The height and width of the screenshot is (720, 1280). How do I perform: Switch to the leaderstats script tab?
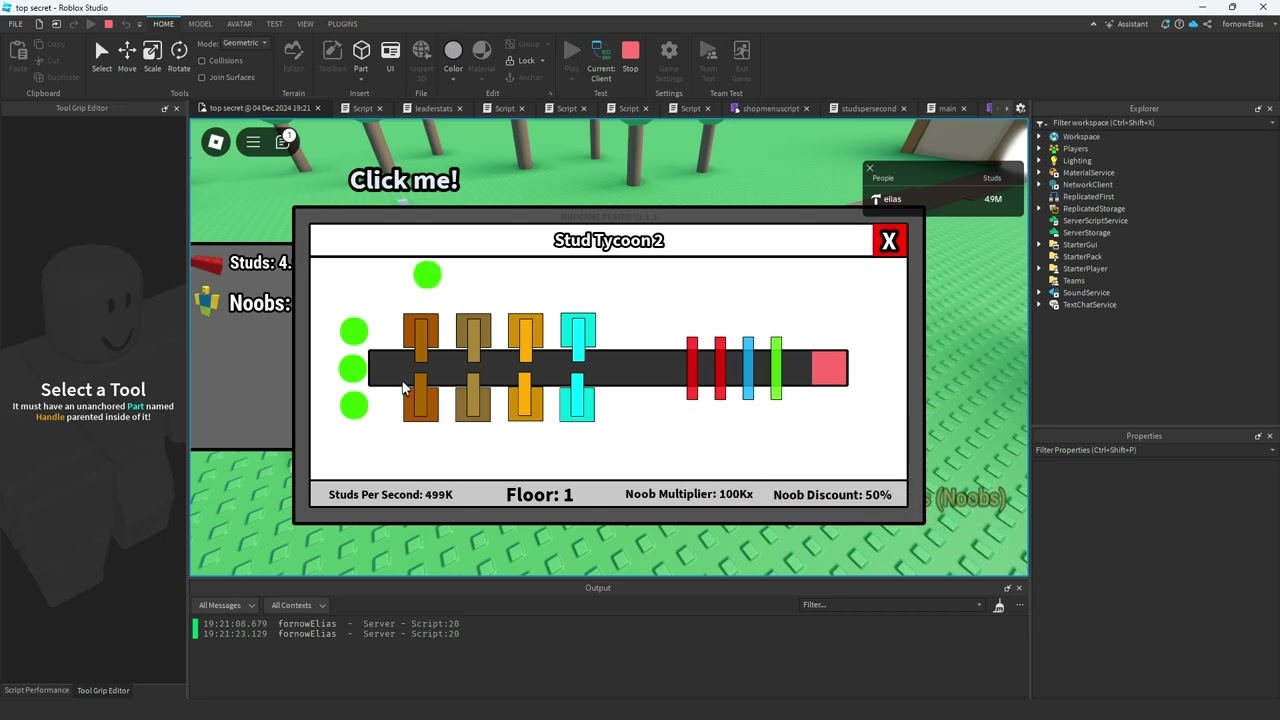(433, 108)
